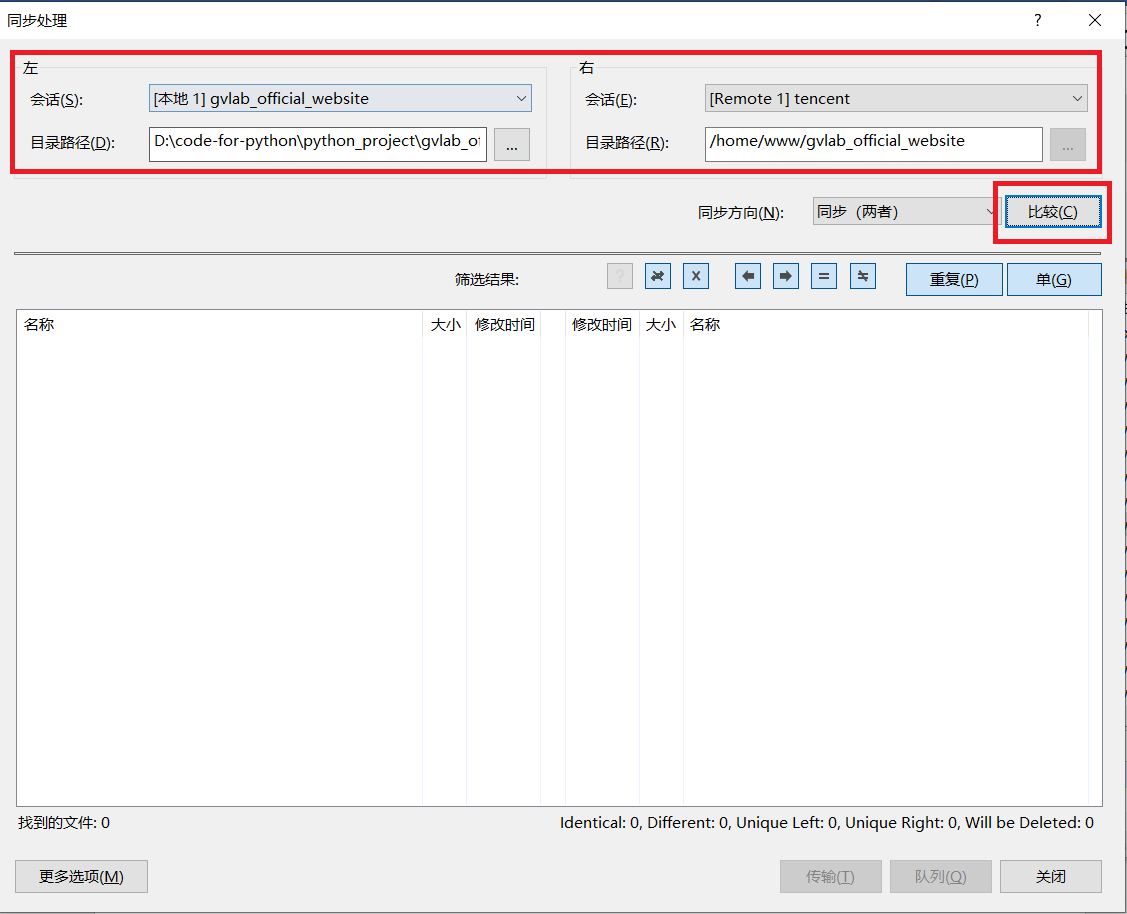Focus the right 目录路径(R) input field
The width and height of the screenshot is (1127, 914).
[873, 144]
